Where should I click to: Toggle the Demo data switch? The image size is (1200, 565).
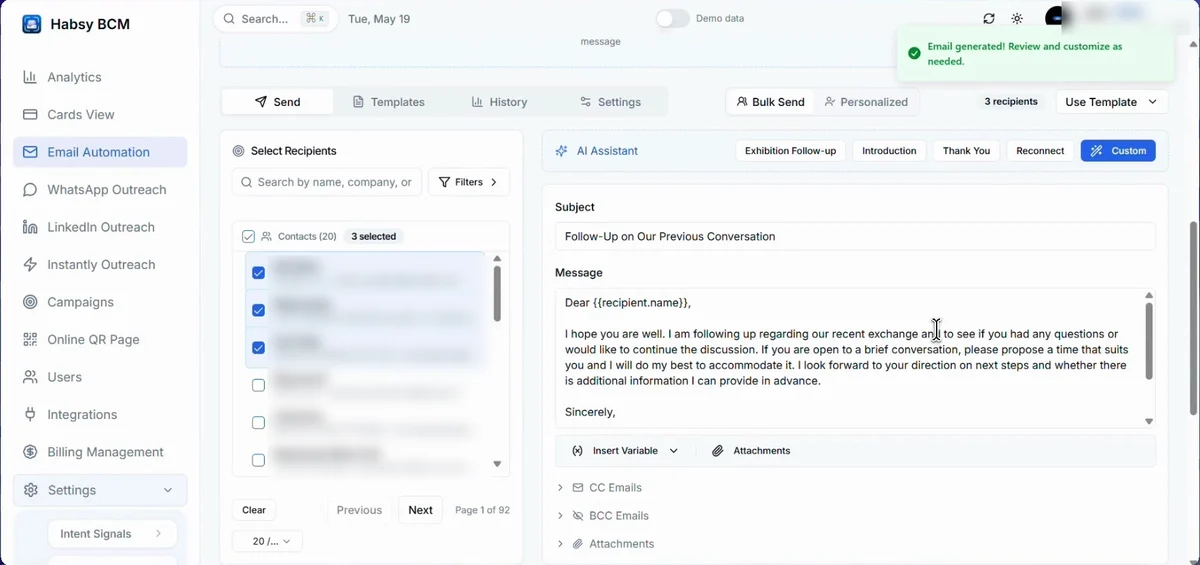coord(673,19)
